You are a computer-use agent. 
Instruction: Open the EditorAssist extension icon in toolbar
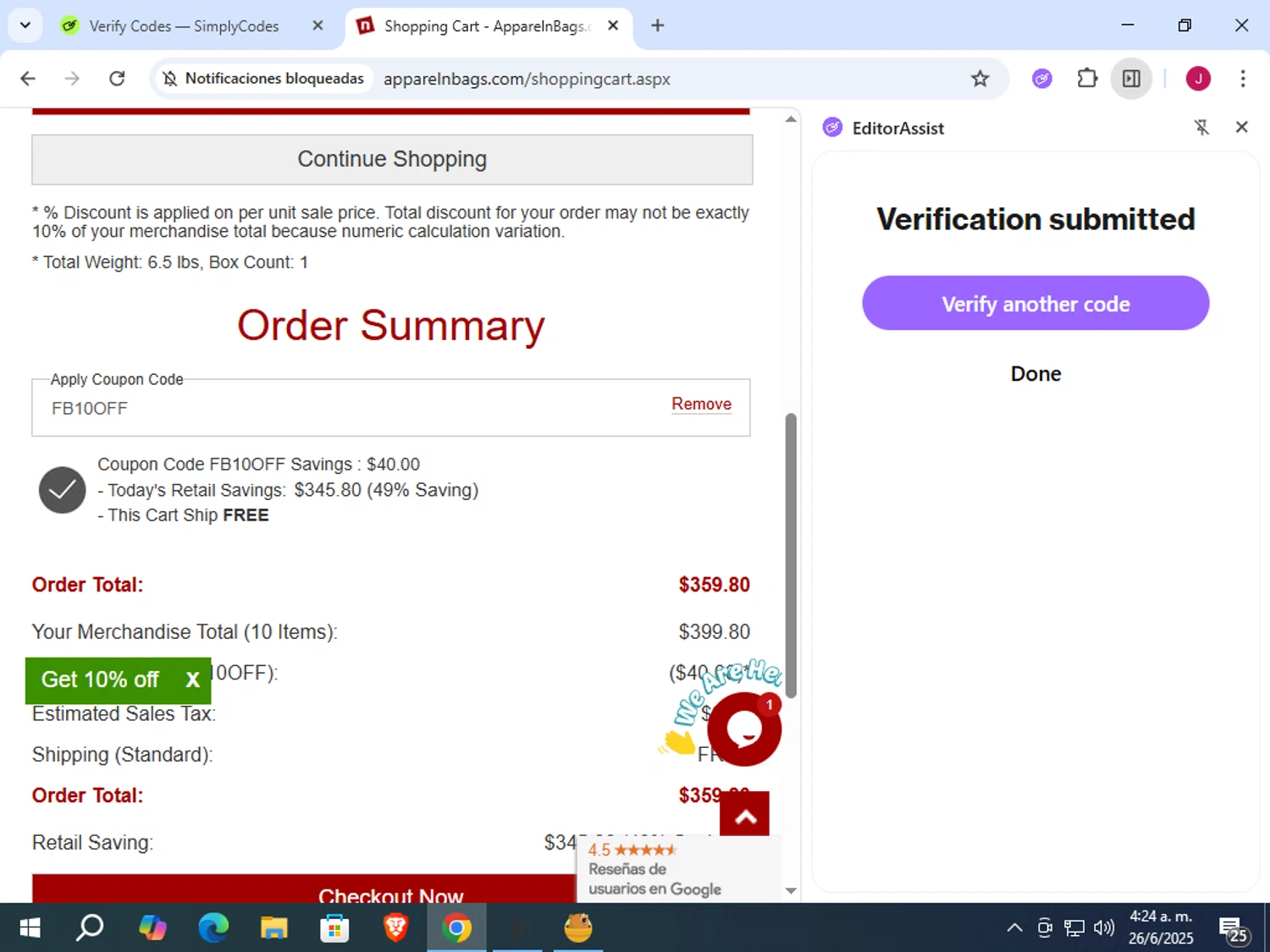click(1042, 79)
